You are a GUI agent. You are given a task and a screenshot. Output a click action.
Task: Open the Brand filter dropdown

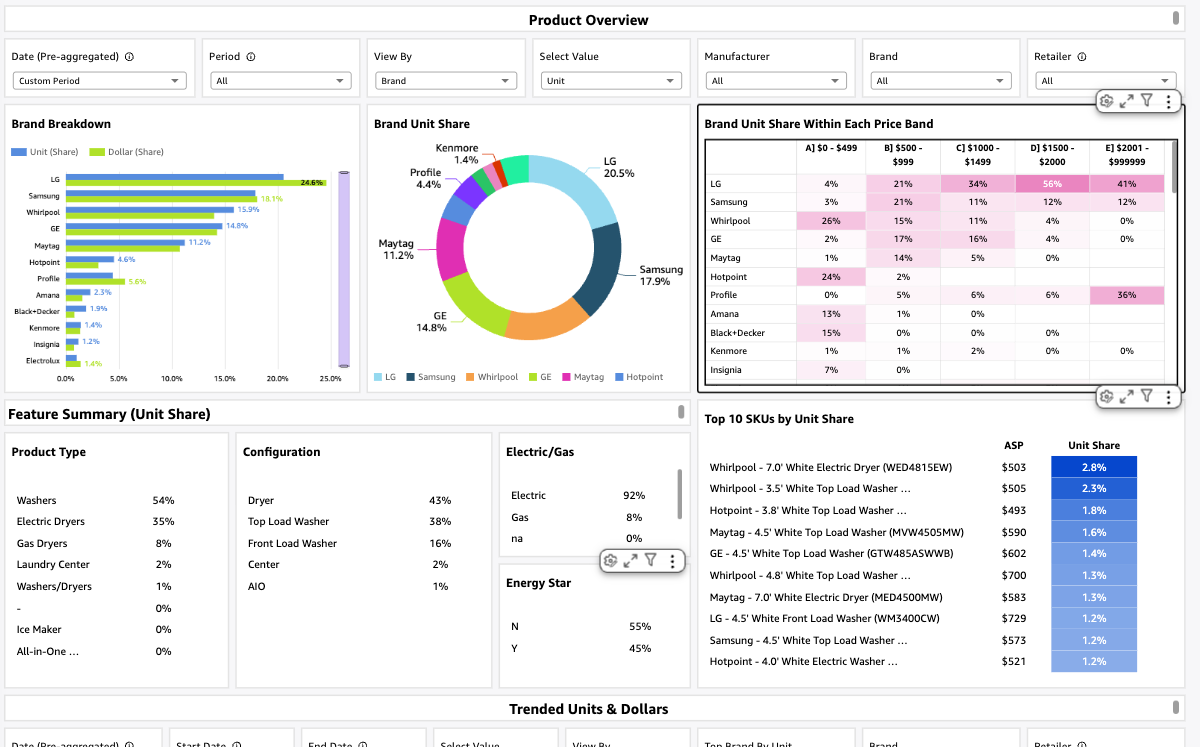click(941, 81)
